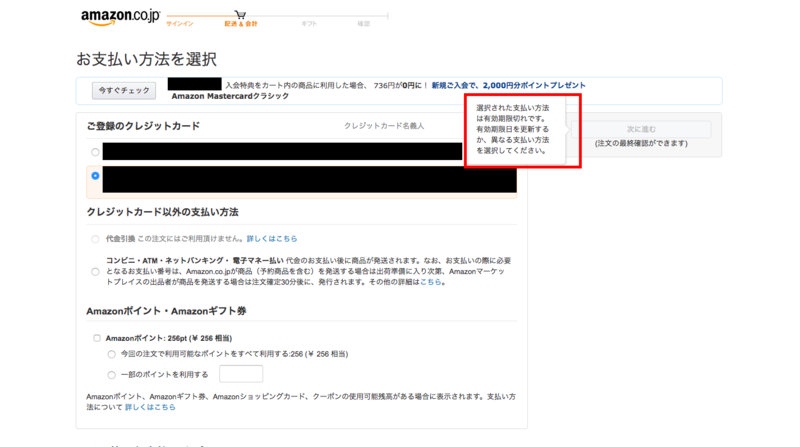Click the Amazon Mastercardクラシック text
Viewport: 800px width, 447px height.
pyautogui.click(x=230, y=96)
